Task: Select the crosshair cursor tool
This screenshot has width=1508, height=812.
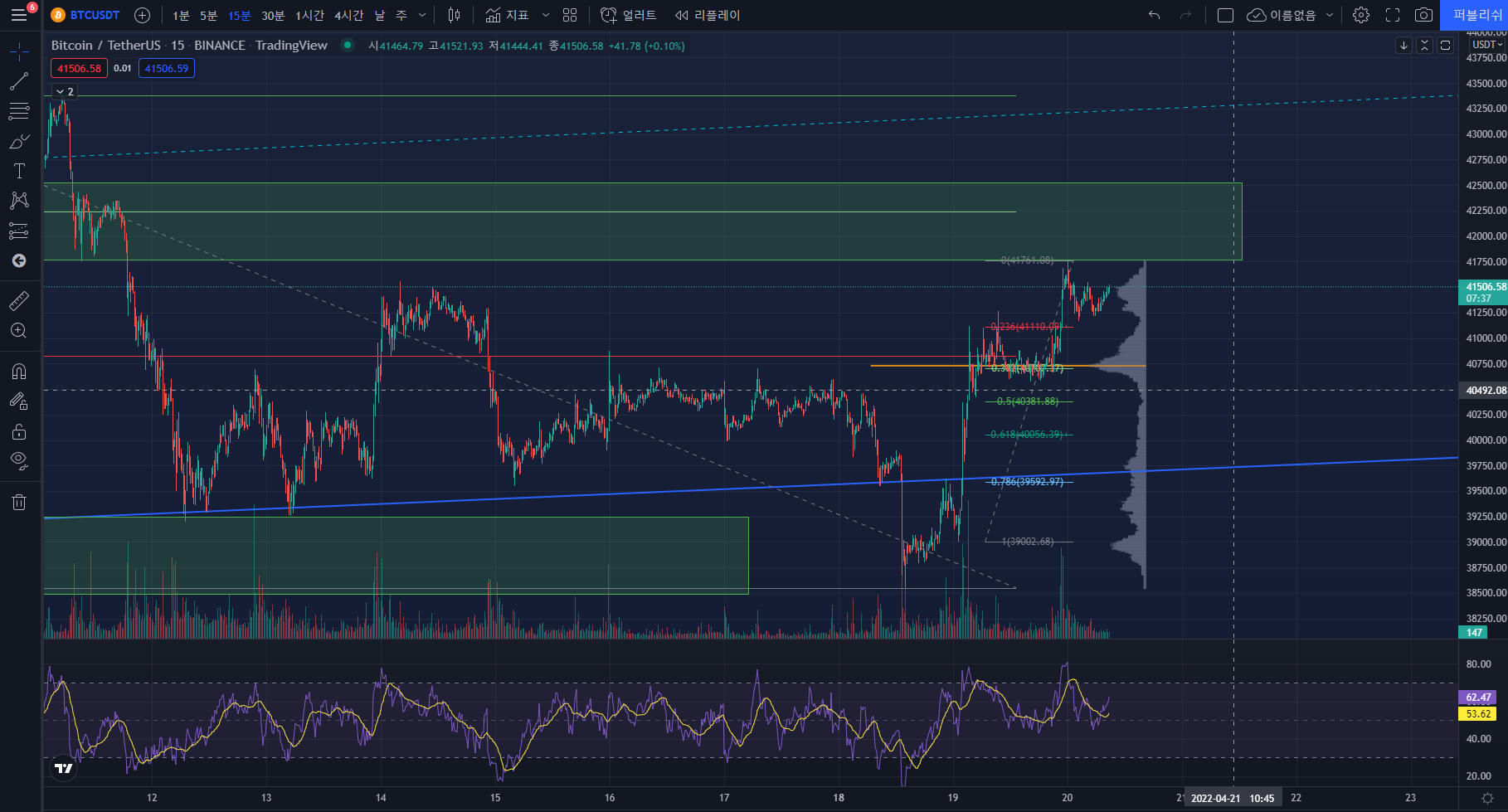Action: point(19,51)
